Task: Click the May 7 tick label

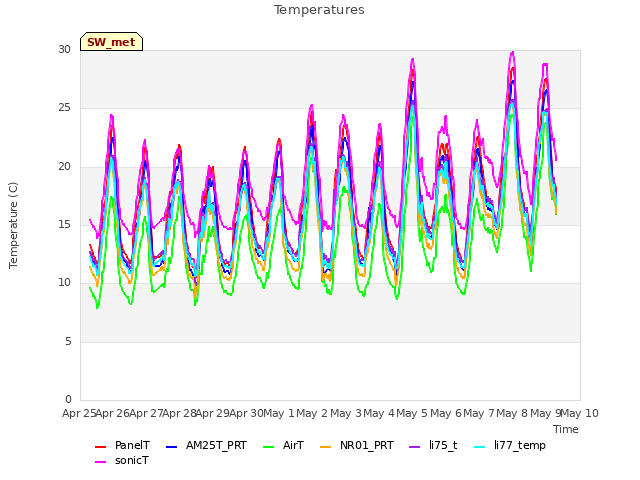Action: [x=479, y=413]
